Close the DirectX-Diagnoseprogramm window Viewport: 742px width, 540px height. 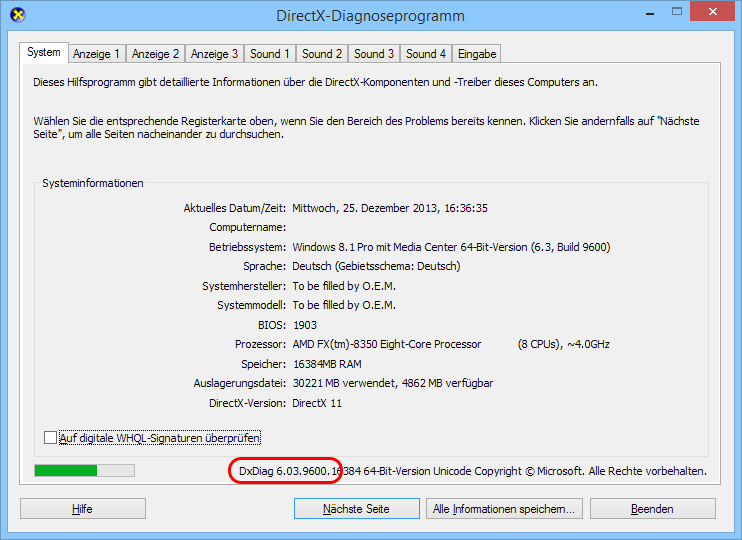pyautogui.click(x=712, y=12)
